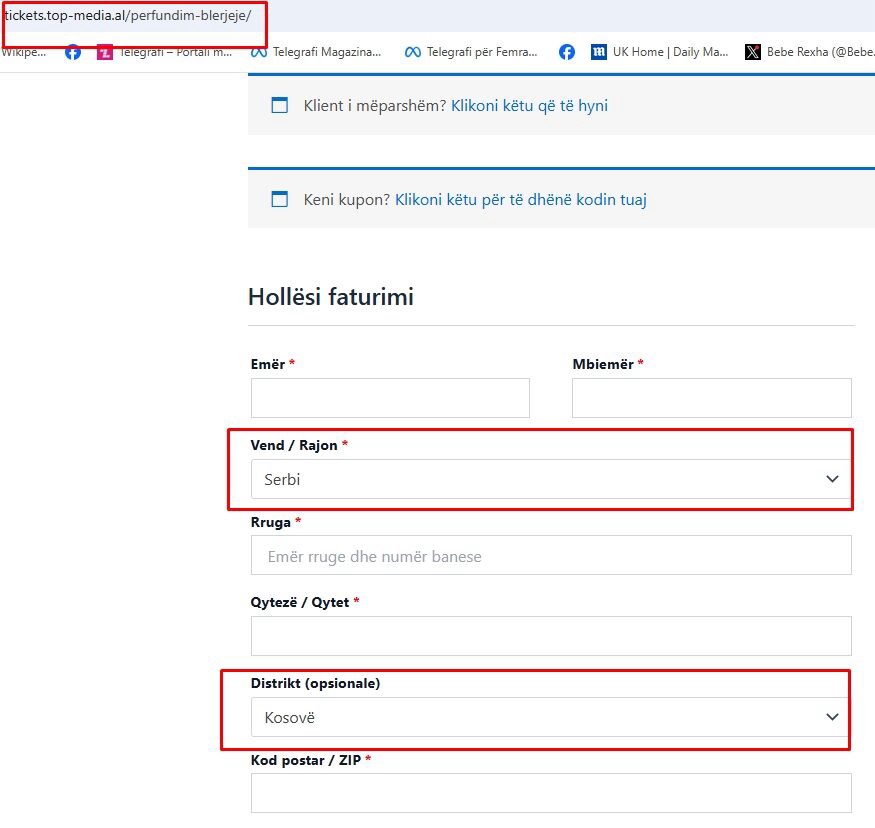Open the first Facebook bookmark icon
The height and width of the screenshot is (828, 875).
73,52
